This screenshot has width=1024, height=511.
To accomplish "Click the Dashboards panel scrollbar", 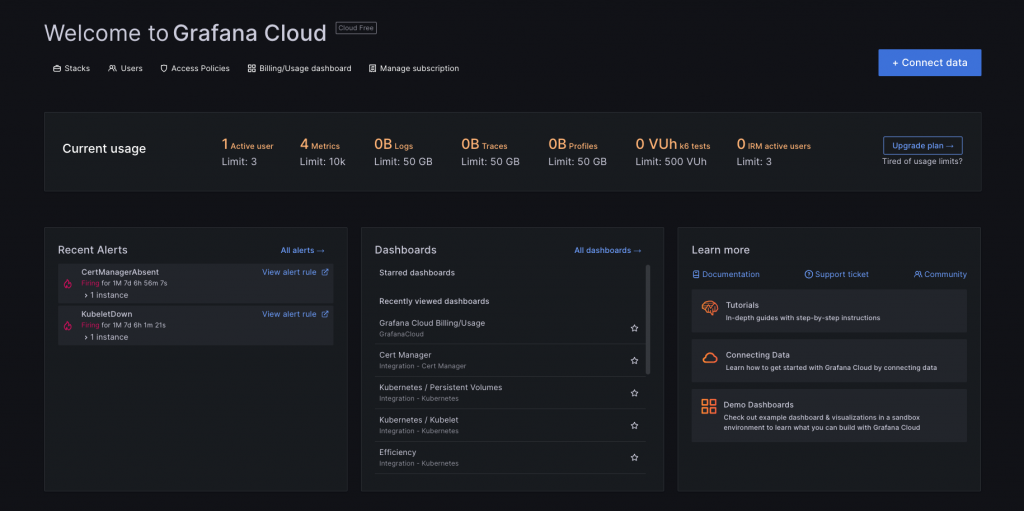I will point(648,320).
